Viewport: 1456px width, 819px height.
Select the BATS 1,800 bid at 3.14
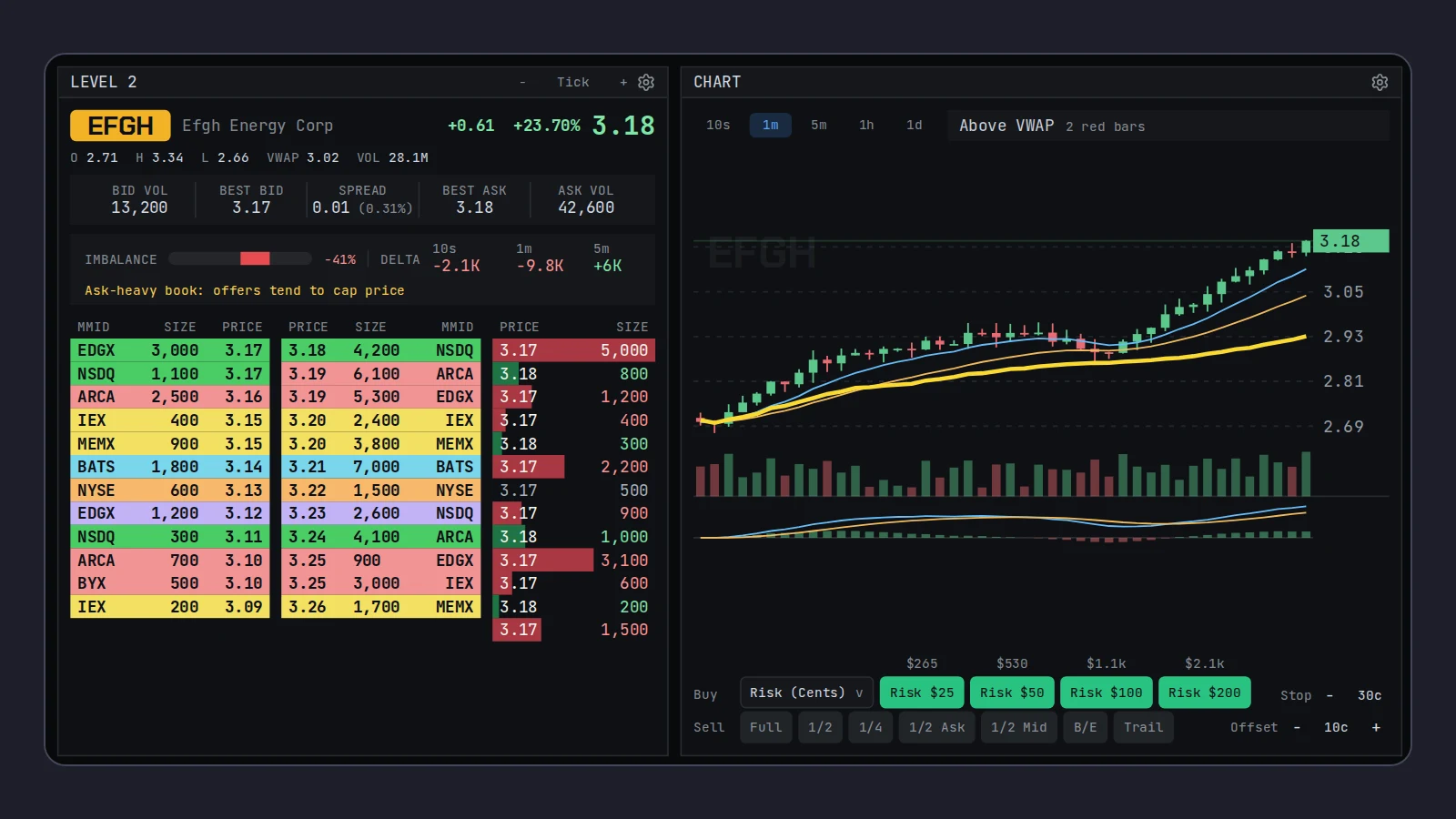pyautogui.click(x=170, y=467)
